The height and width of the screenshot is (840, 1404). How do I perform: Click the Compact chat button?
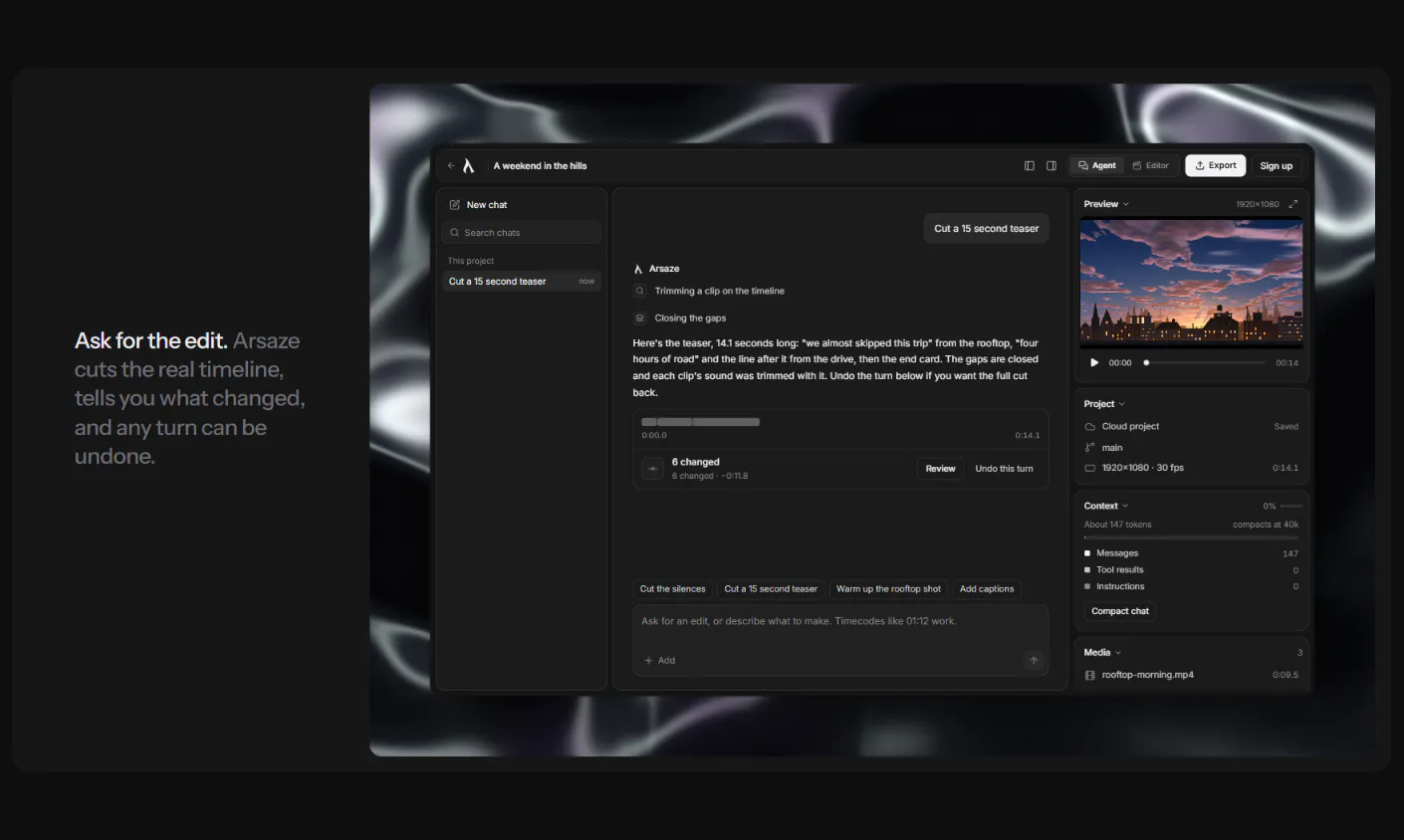click(x=1120, y=611)
